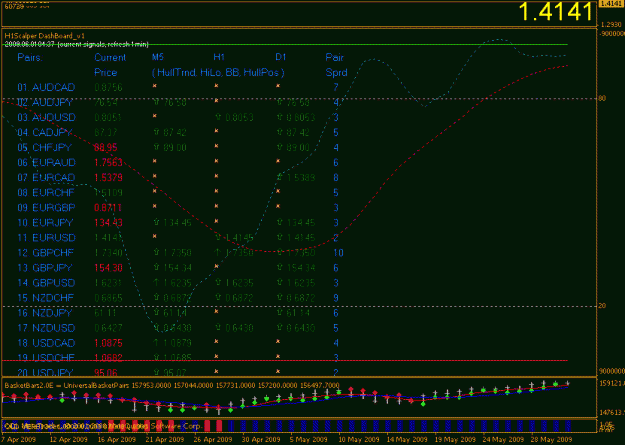Click the D1 signal for EURCAD

(296, 177)
